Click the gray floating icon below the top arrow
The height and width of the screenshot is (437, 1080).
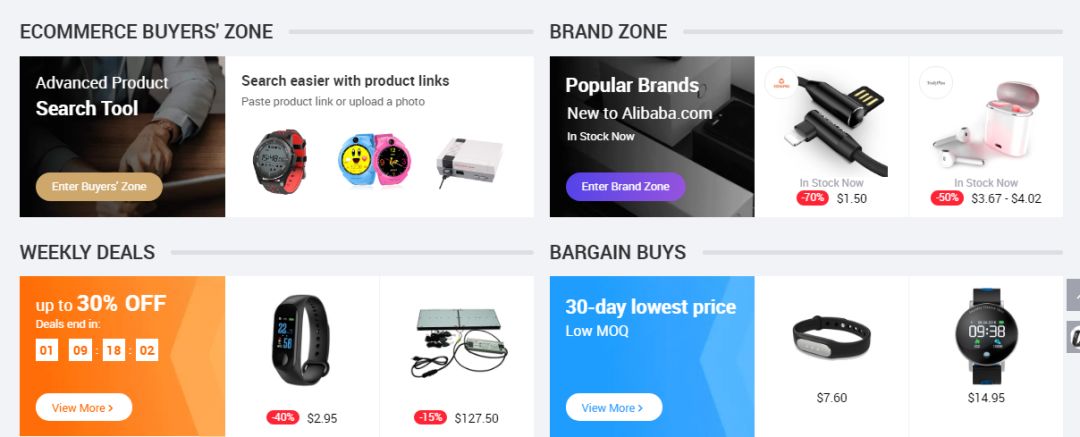[x=1073, y=336]
